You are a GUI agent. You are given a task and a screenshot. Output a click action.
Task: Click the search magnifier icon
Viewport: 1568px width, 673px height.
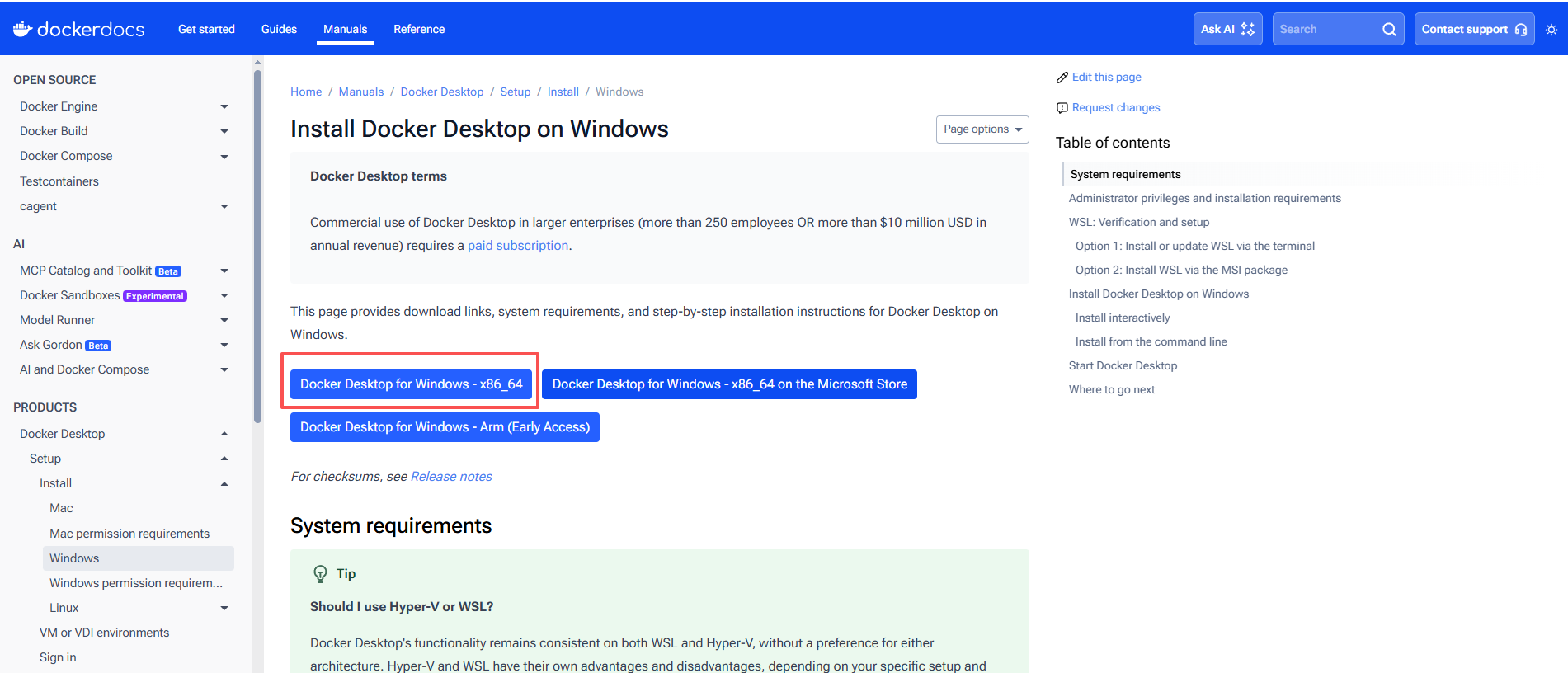pos(1389,29)
